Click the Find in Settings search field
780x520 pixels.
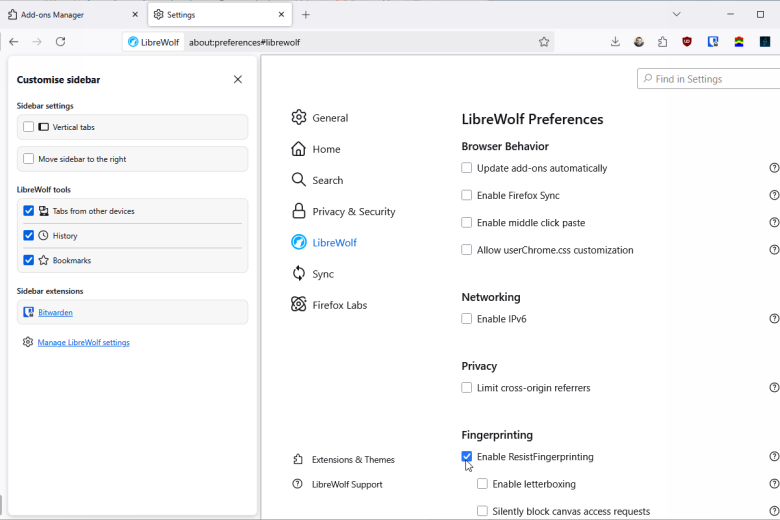point(708,79)
